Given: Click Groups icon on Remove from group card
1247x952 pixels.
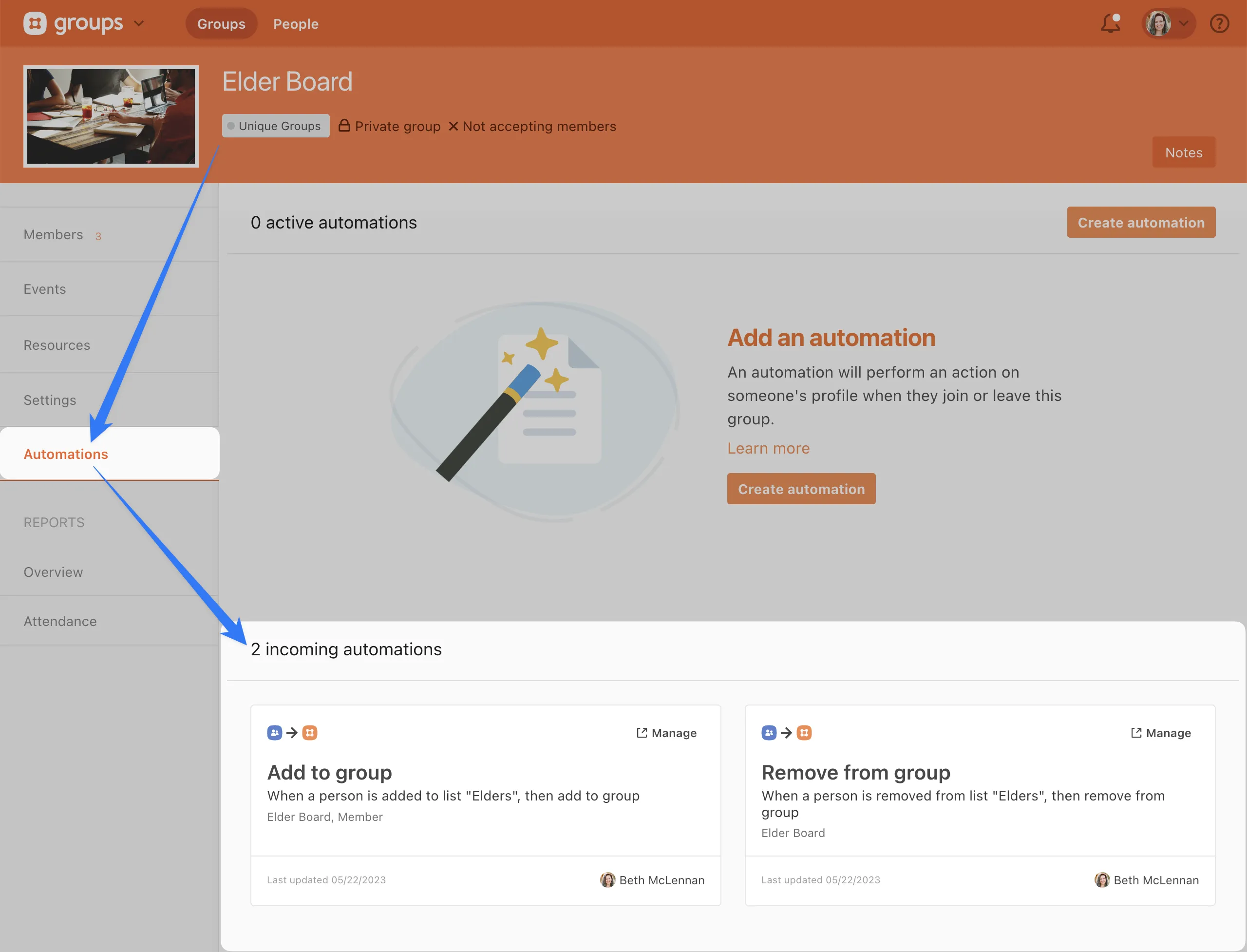Looking at the screenshot, I should [x=804, y=733].
